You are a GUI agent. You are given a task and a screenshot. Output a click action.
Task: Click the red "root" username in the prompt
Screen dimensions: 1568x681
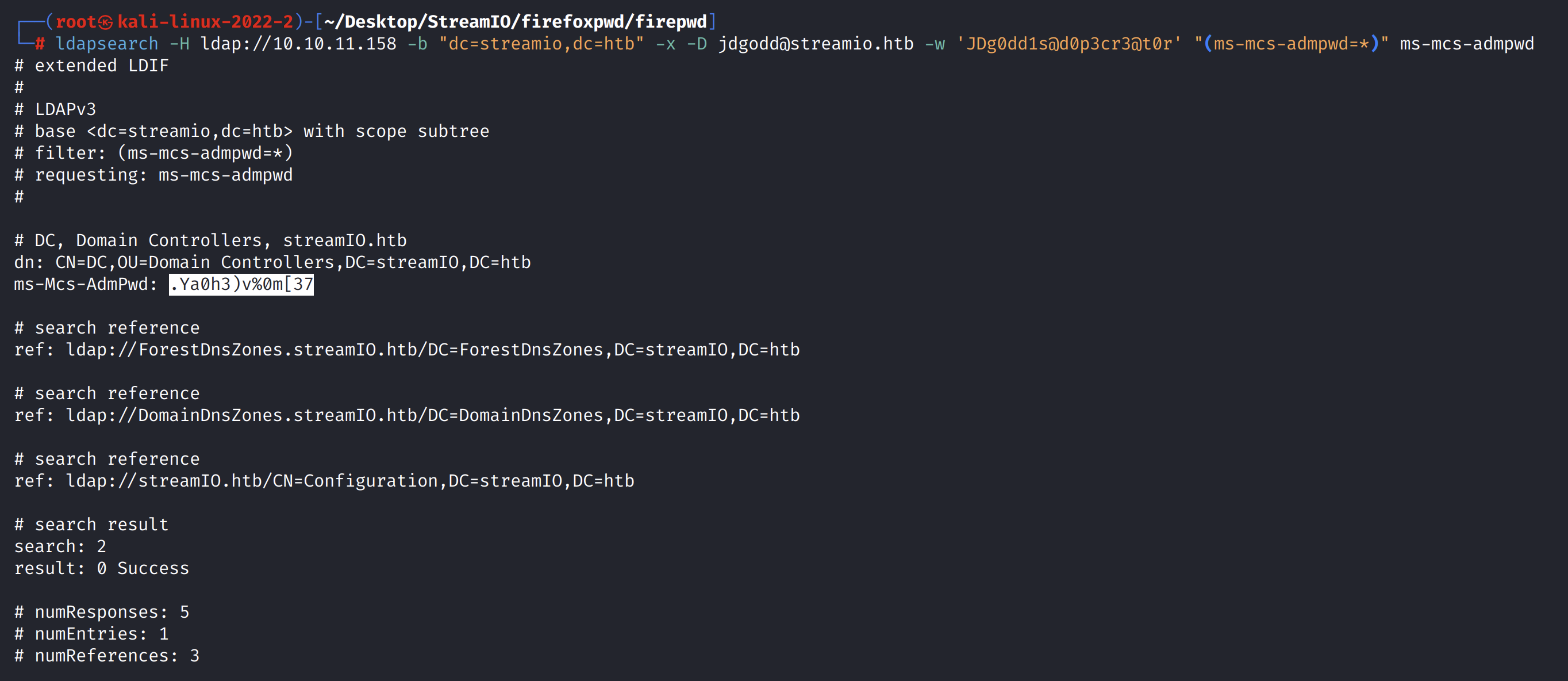[75, 22]
